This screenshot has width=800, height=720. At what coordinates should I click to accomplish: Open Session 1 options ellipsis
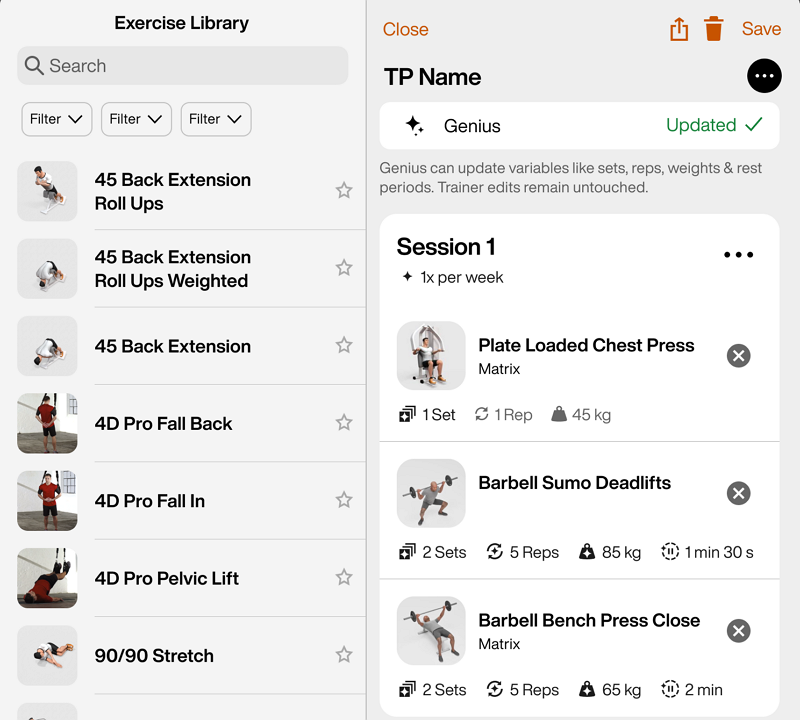pos(738,255)
